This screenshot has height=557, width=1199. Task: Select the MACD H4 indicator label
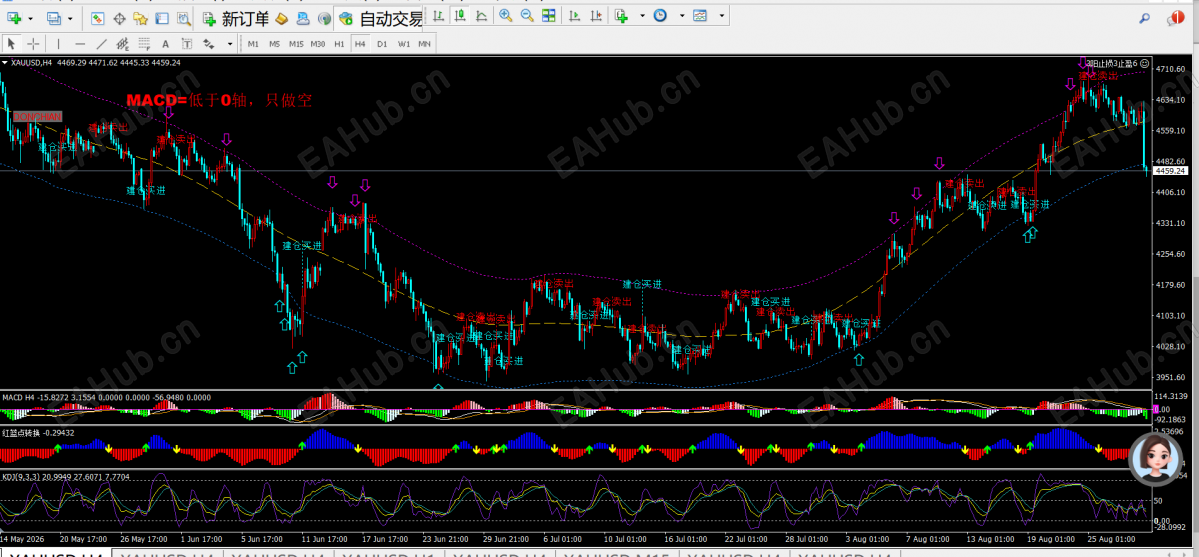pyautogui.click(x=18, y=397)
